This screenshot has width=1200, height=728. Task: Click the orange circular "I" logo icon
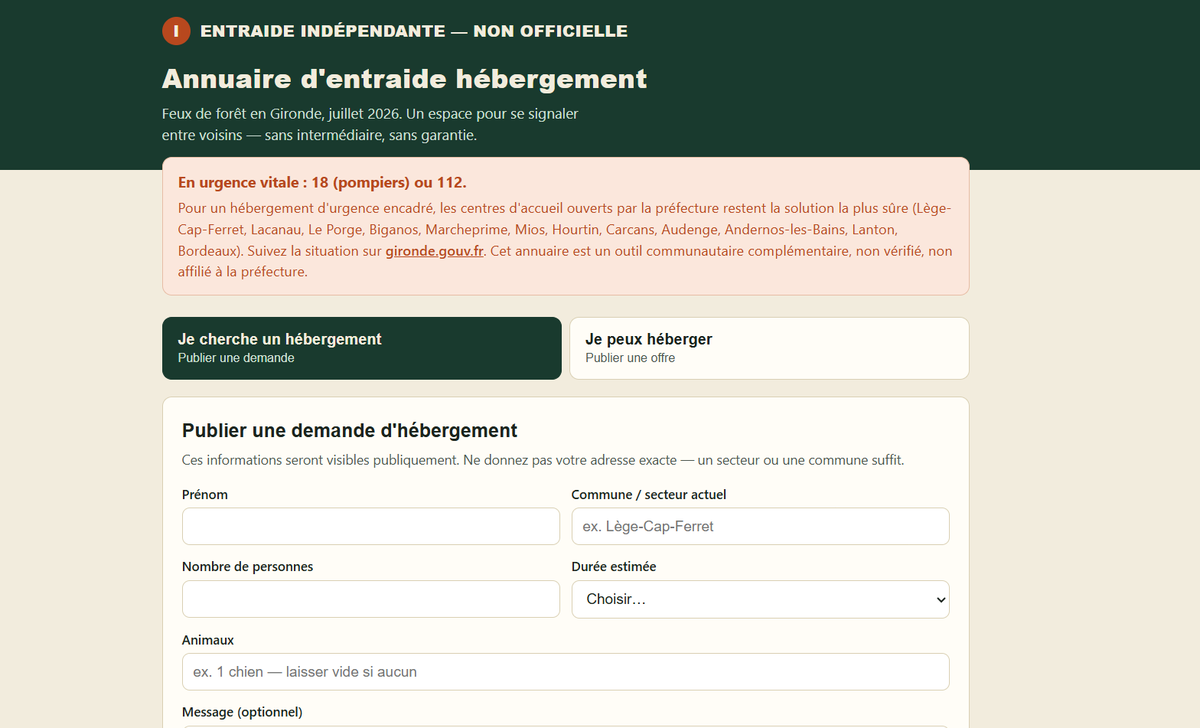coord(176,31)
